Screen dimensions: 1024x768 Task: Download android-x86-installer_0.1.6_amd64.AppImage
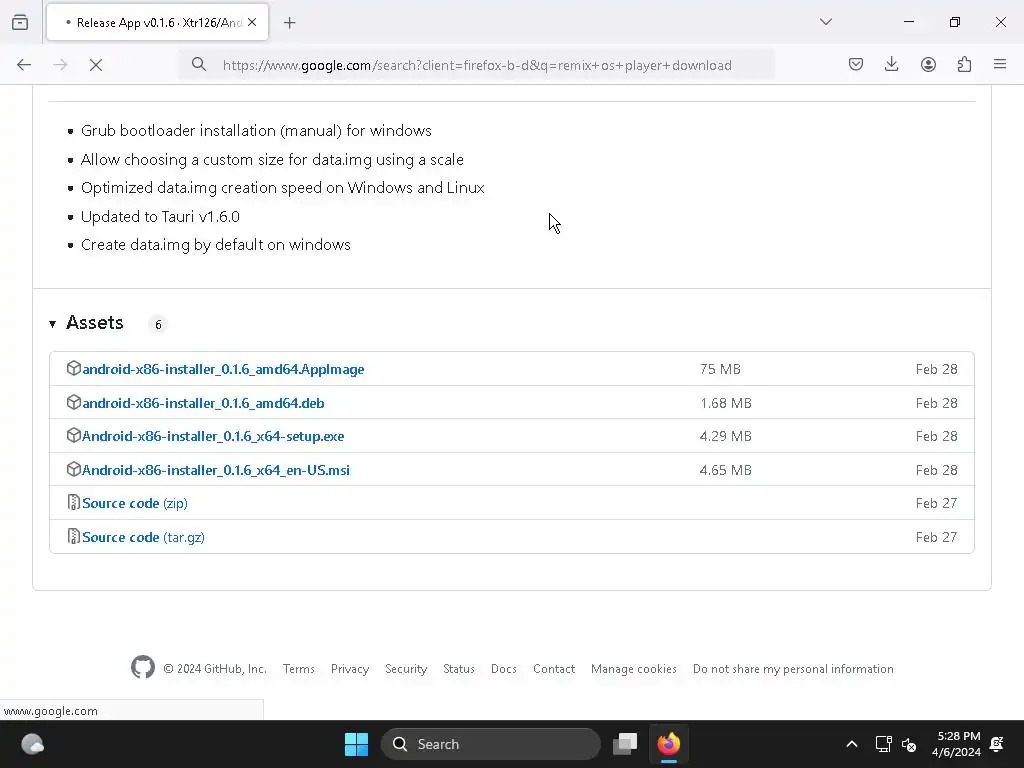click(223, 369)
